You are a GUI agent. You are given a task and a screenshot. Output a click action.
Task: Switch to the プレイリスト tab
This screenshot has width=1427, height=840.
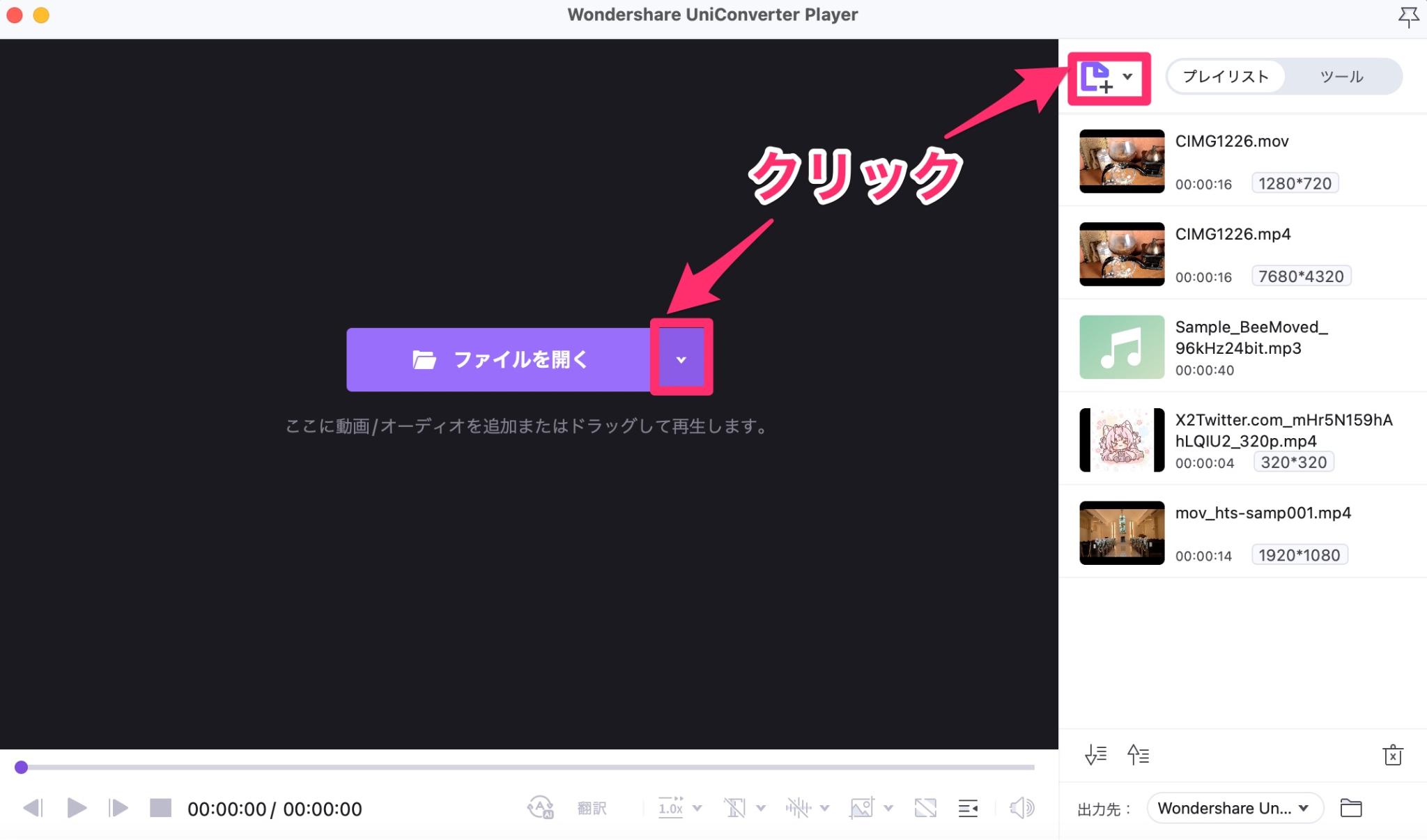pyautogui.click(x=1226, y=77)
